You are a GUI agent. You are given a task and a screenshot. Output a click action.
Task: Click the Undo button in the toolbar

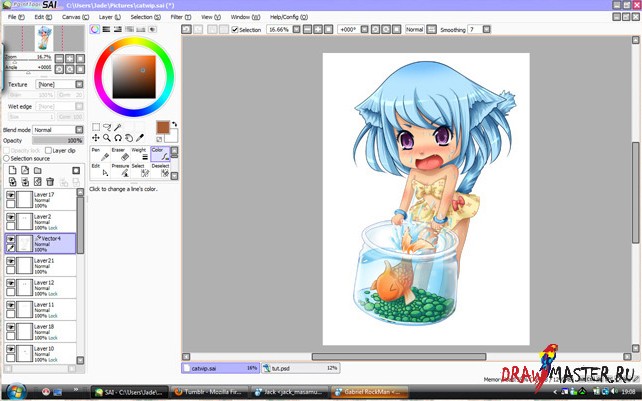click(186, 29)
